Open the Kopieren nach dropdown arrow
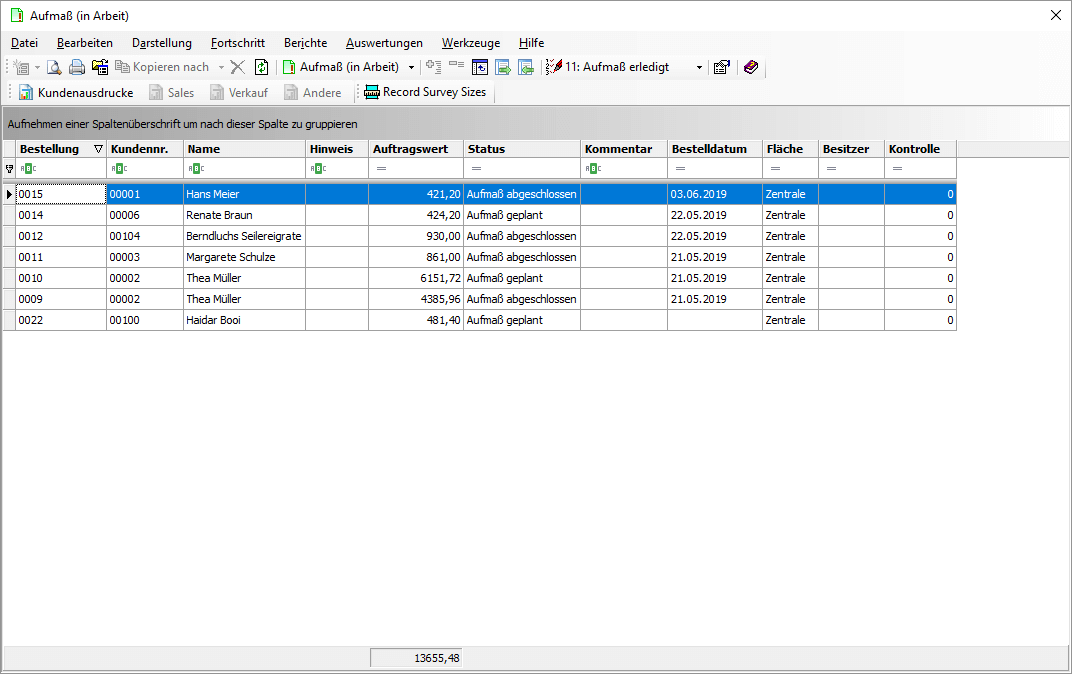 coord(221,67)
